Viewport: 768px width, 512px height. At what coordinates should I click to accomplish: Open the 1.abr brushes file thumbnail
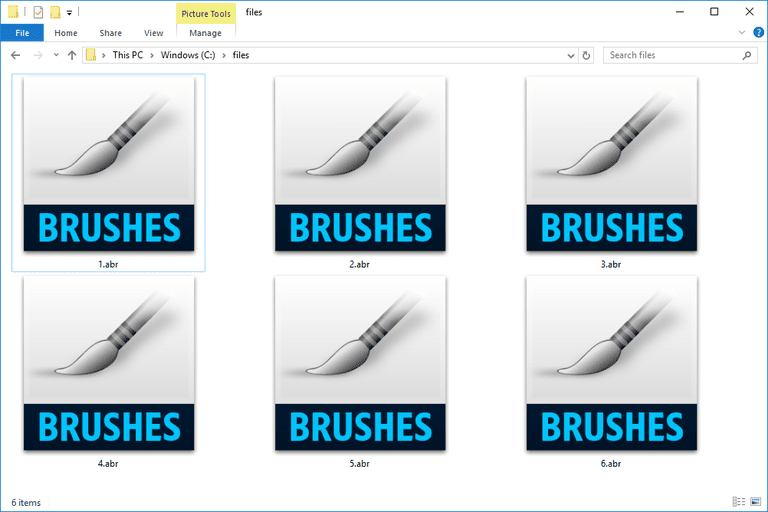(x=109, y=164)
